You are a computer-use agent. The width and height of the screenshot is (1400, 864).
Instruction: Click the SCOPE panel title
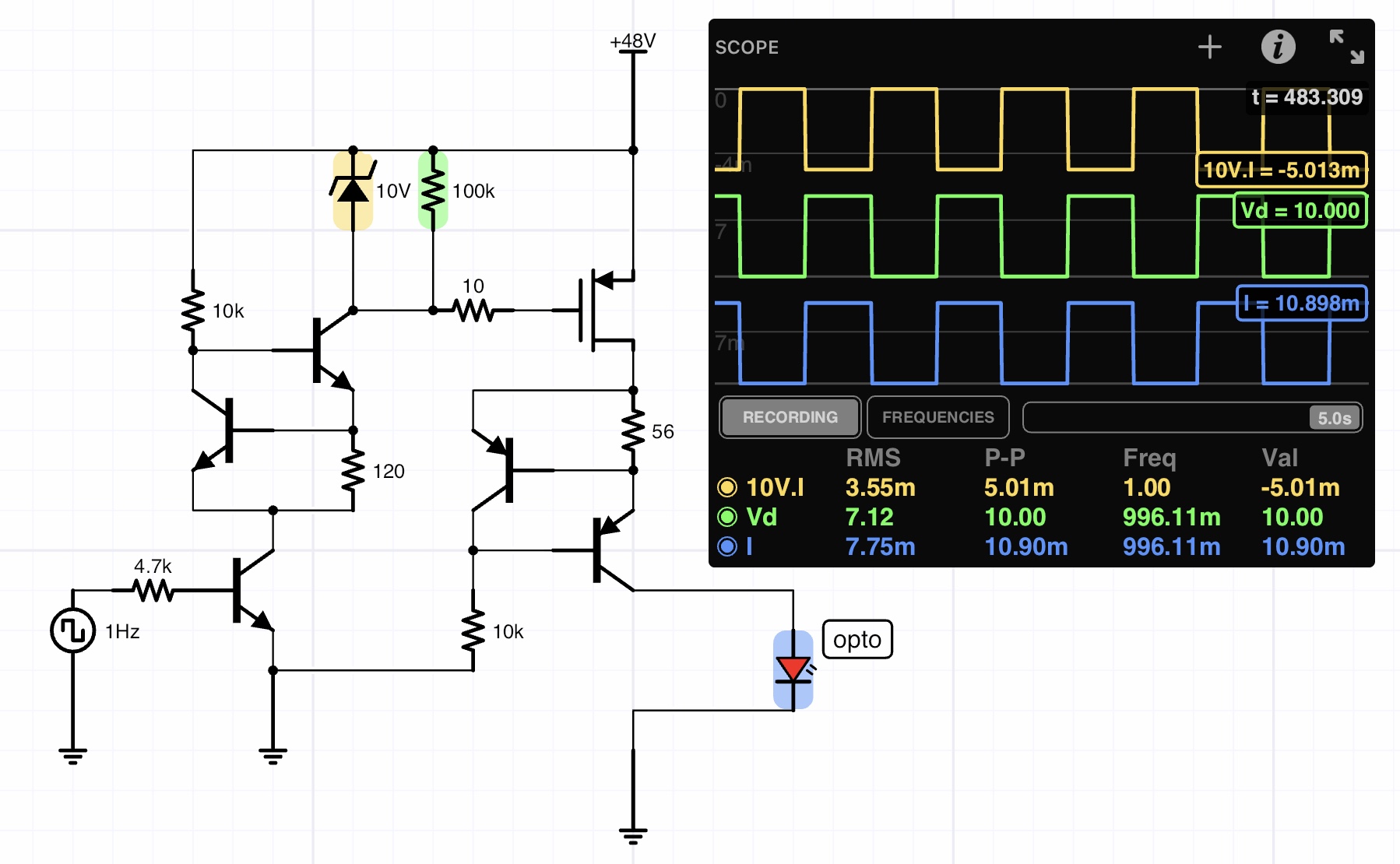pos(747,47)
